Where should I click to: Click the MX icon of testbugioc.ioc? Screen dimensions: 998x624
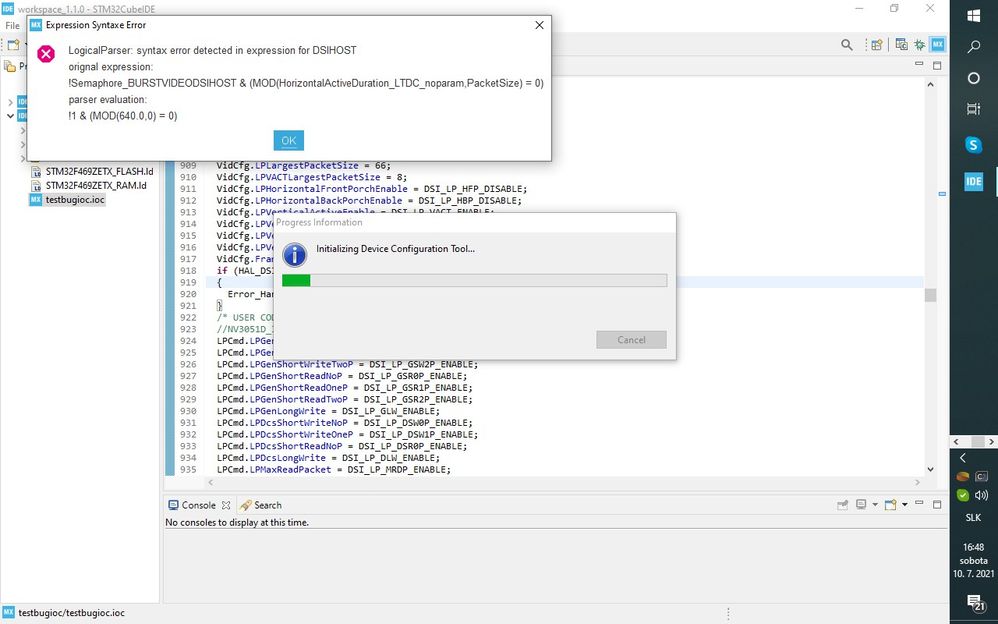pyautogui.click(x=36, y=200)
